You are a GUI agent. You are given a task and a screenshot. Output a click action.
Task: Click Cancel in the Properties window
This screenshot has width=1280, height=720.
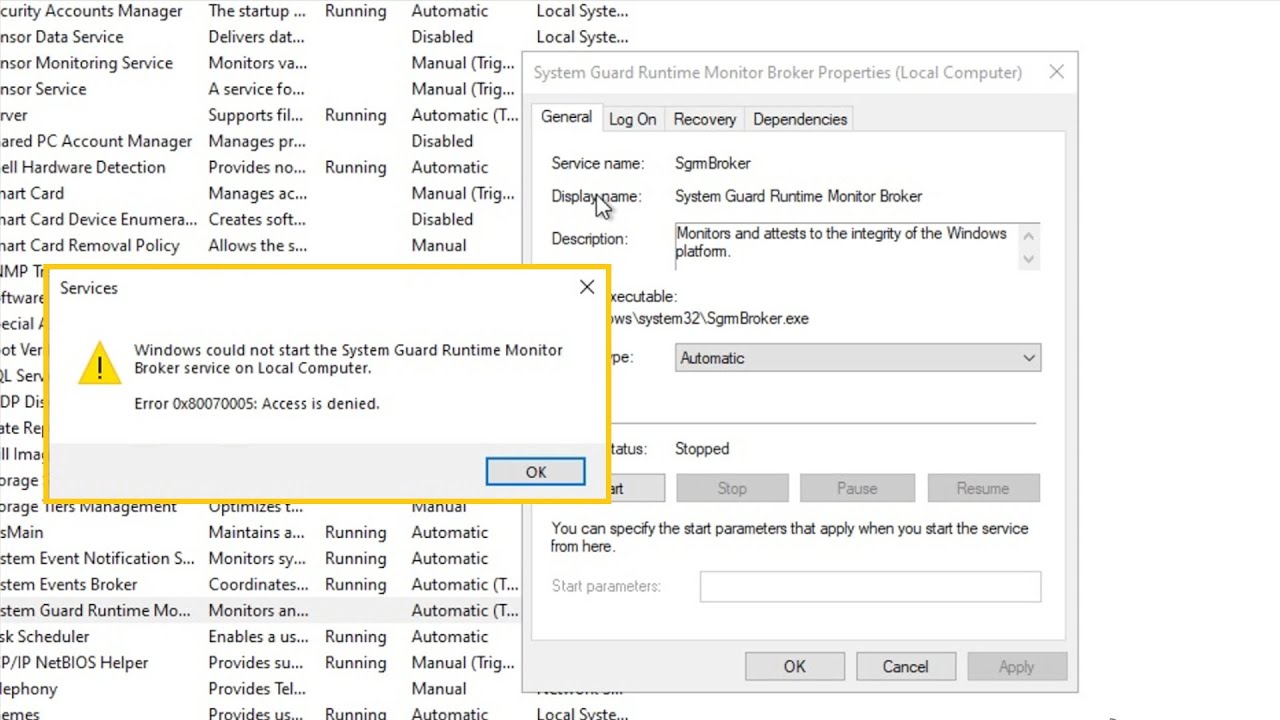pos(905,667)
